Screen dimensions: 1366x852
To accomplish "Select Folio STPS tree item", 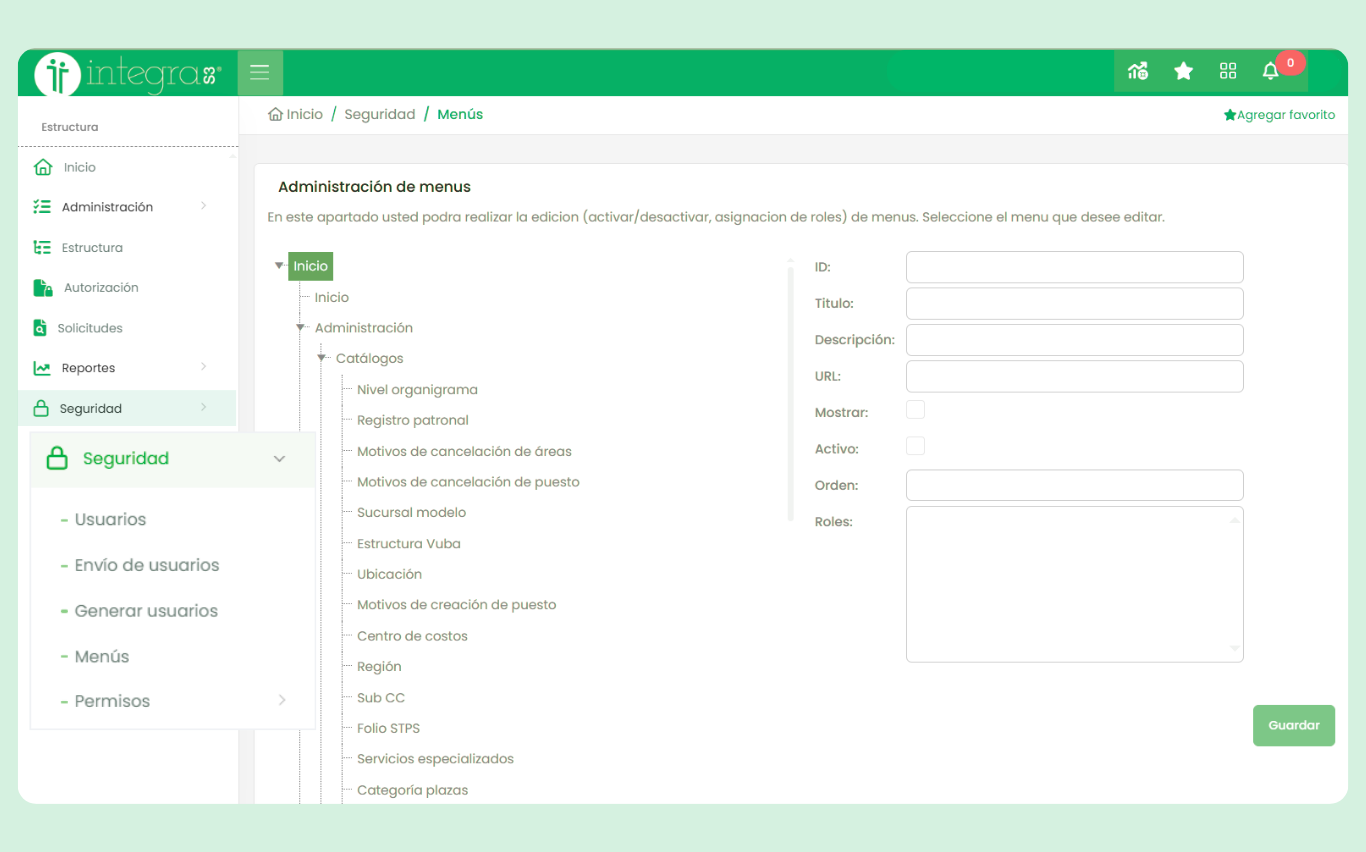I will click(x=388, y=728).
